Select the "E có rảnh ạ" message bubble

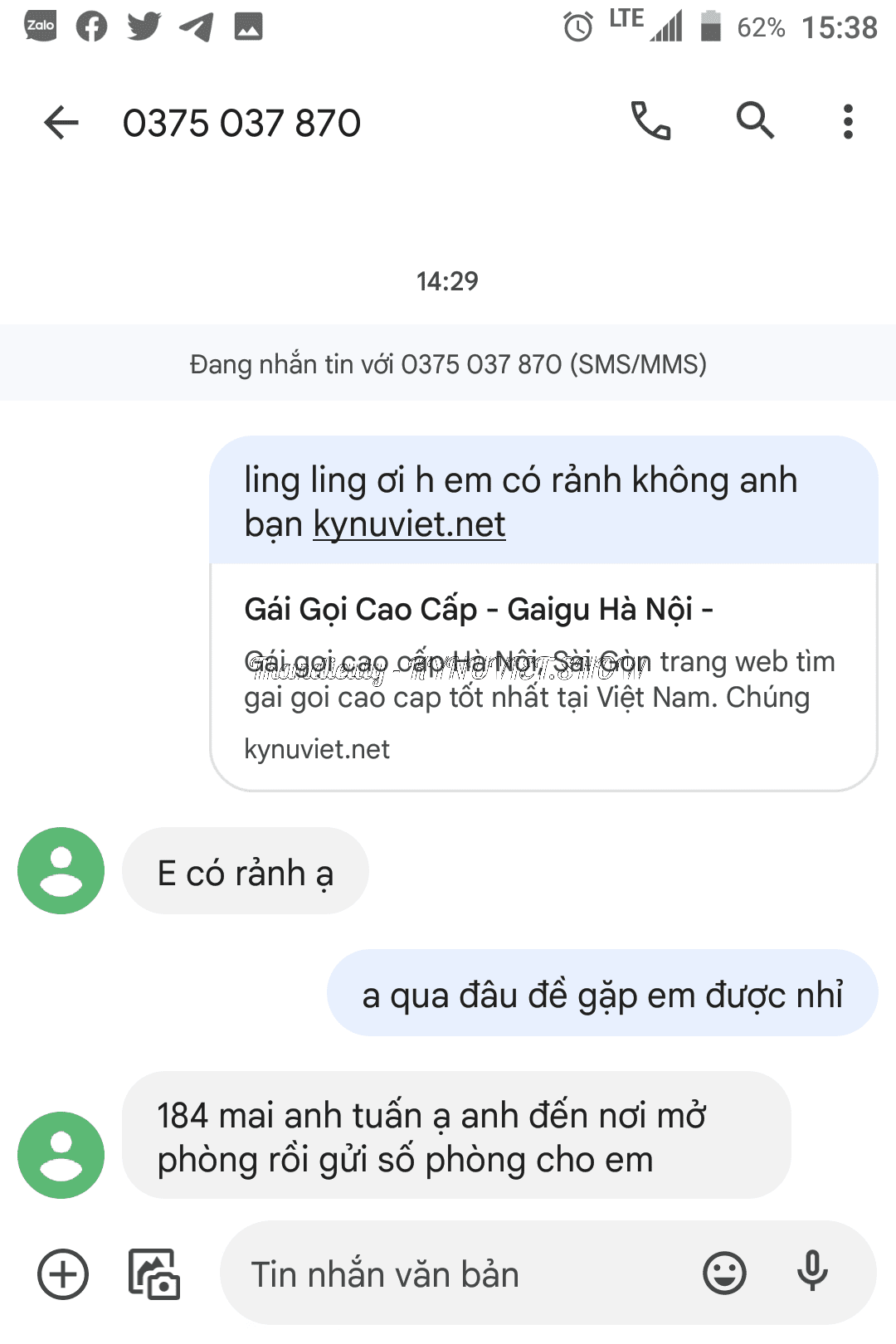pyautogui.click(x=246, y=872)
